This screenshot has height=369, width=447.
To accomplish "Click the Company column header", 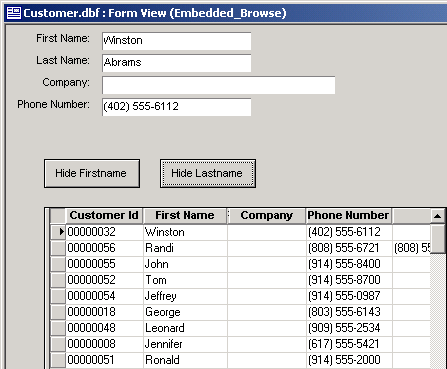I will click(266, 216).
